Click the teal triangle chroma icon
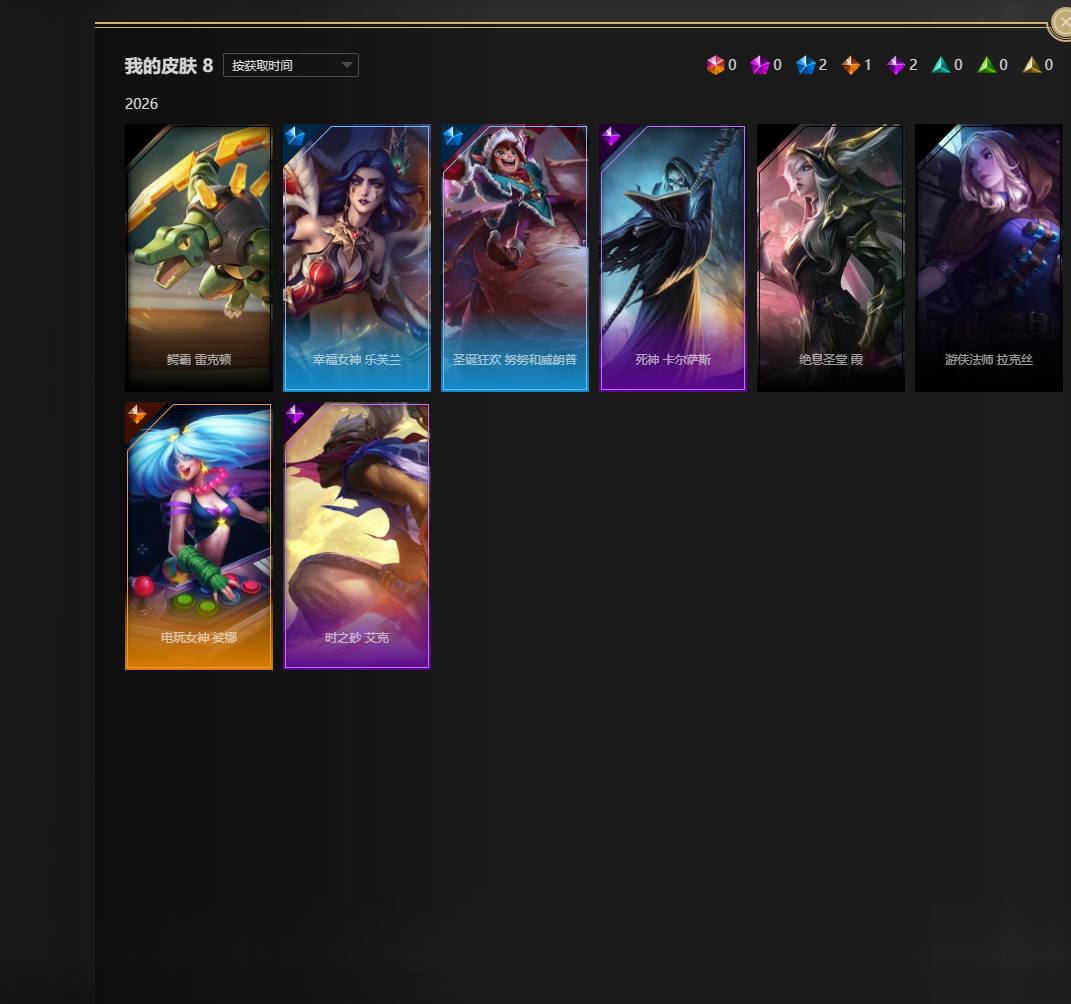Viewport: 1071px width, 1004px height. (941, 65)
